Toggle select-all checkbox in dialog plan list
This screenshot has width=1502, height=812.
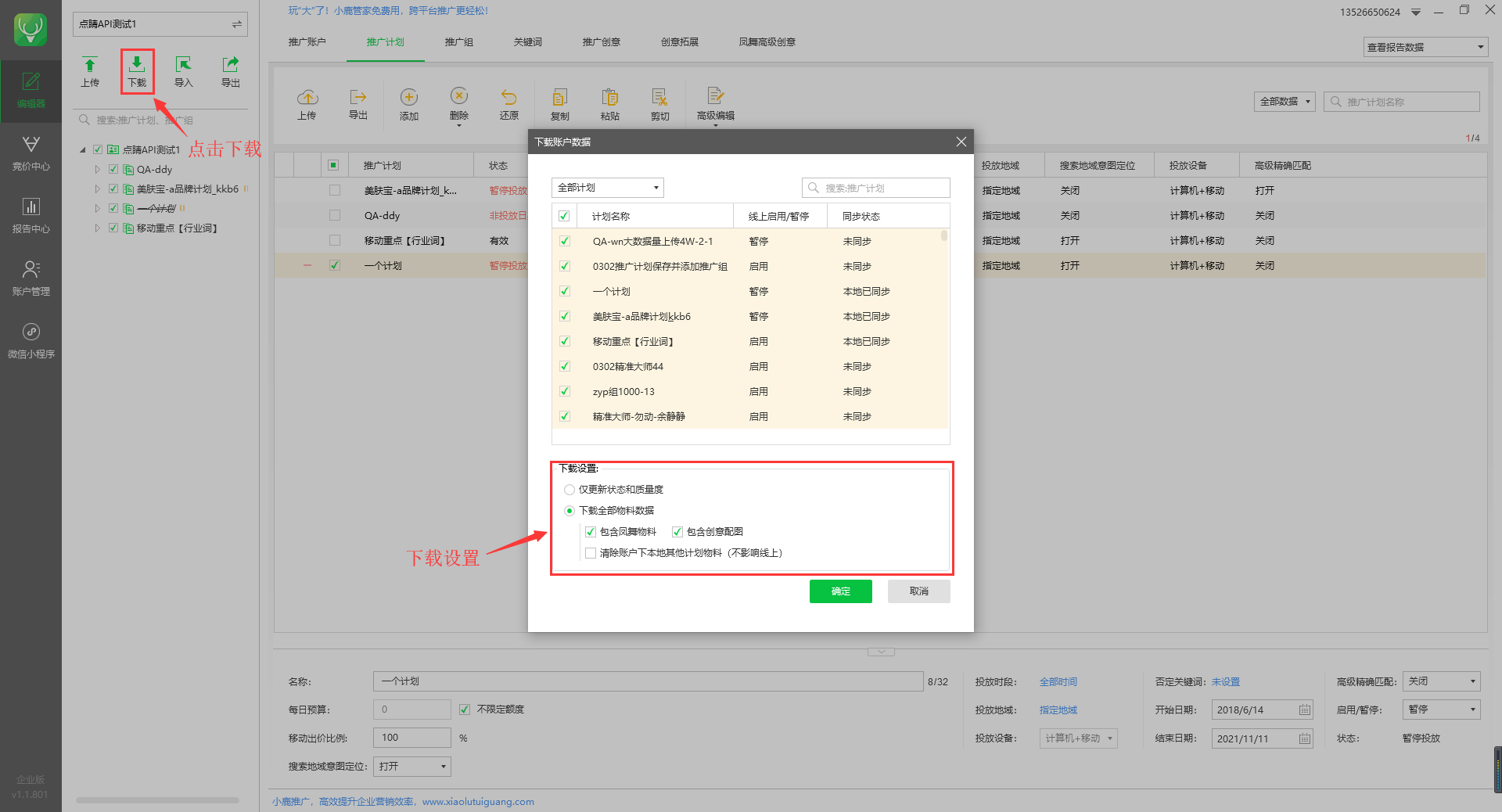[x=564, y=216]
